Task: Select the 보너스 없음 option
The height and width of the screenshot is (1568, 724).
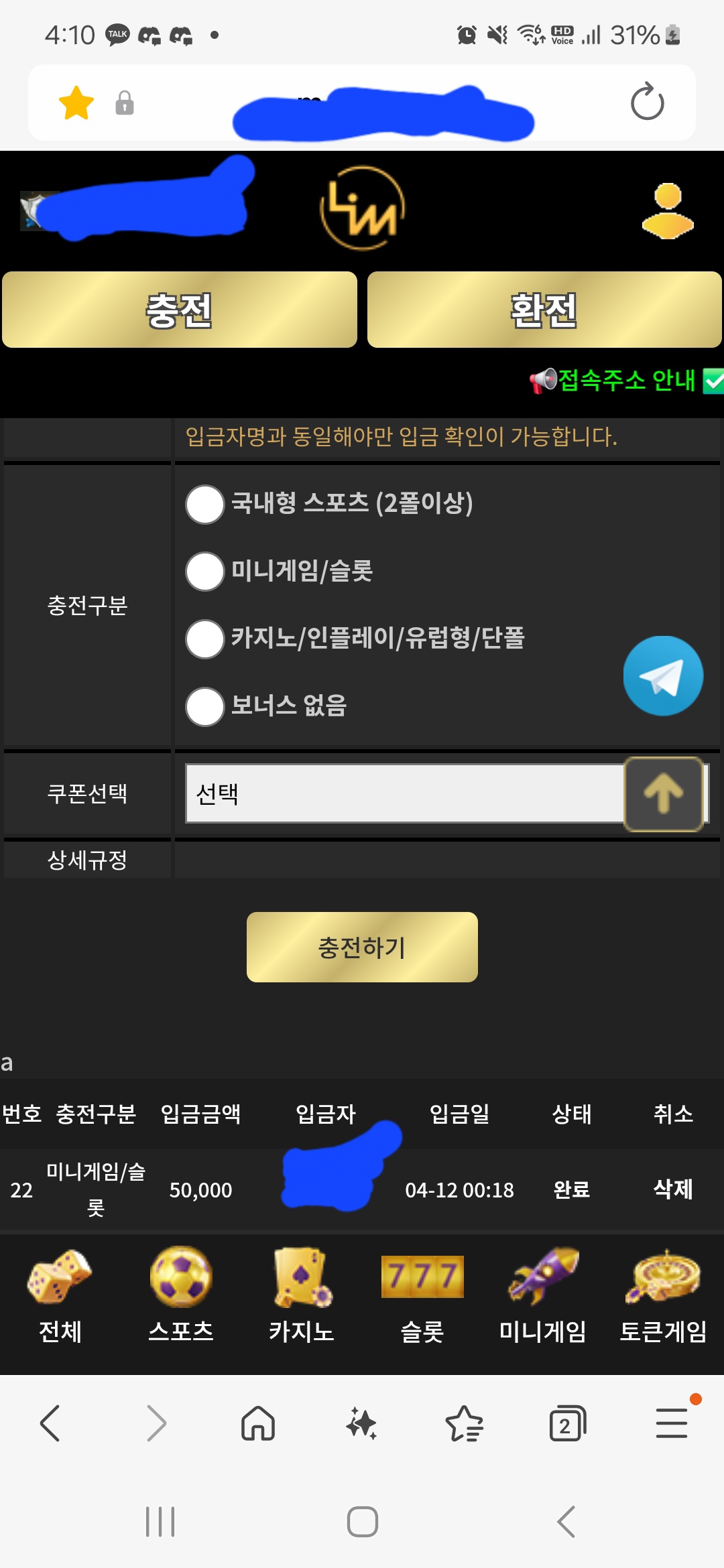Action: point(204,706)
